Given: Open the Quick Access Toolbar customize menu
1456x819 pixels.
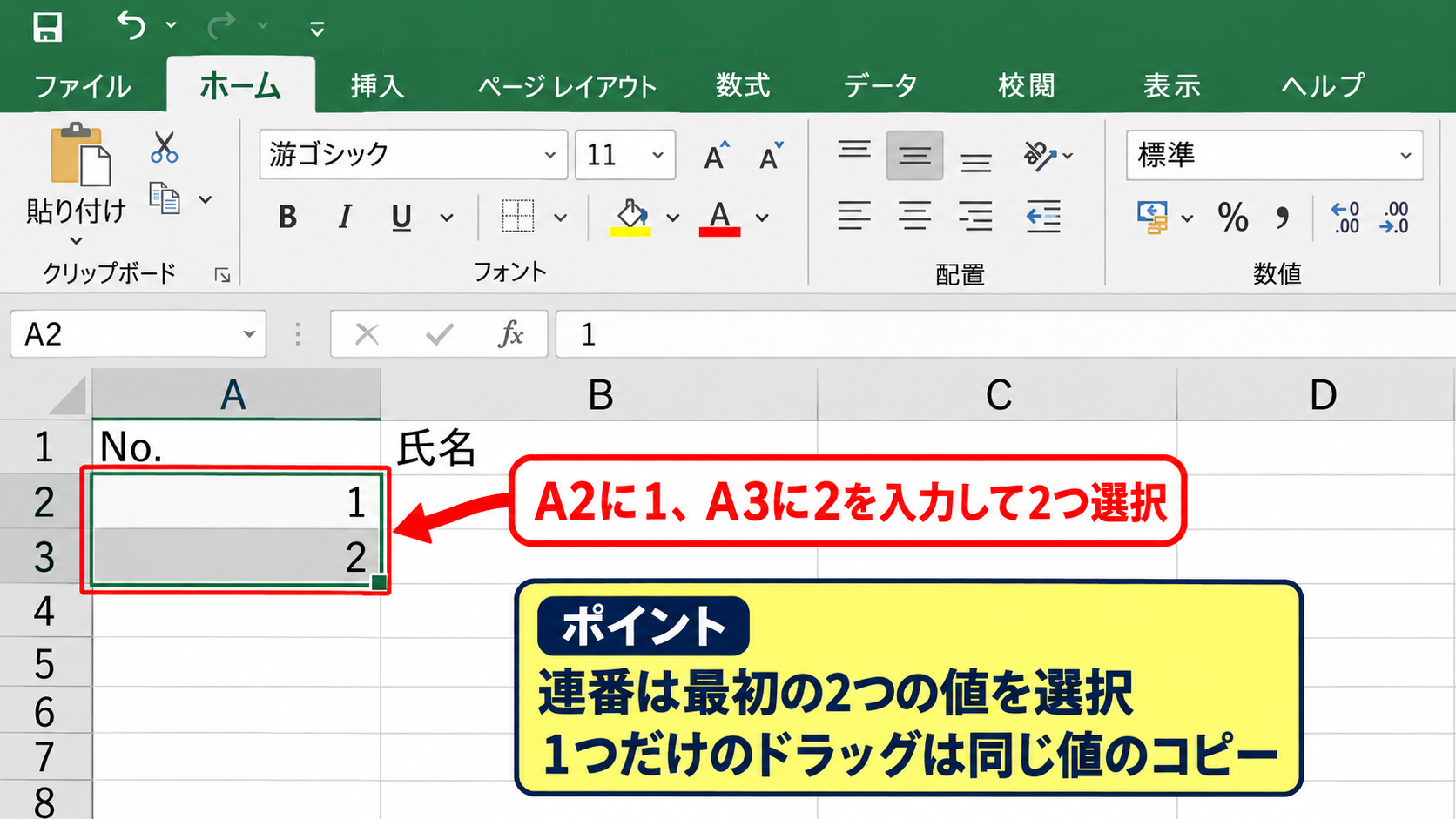Looking at the screenshot, I should point(317,29).
